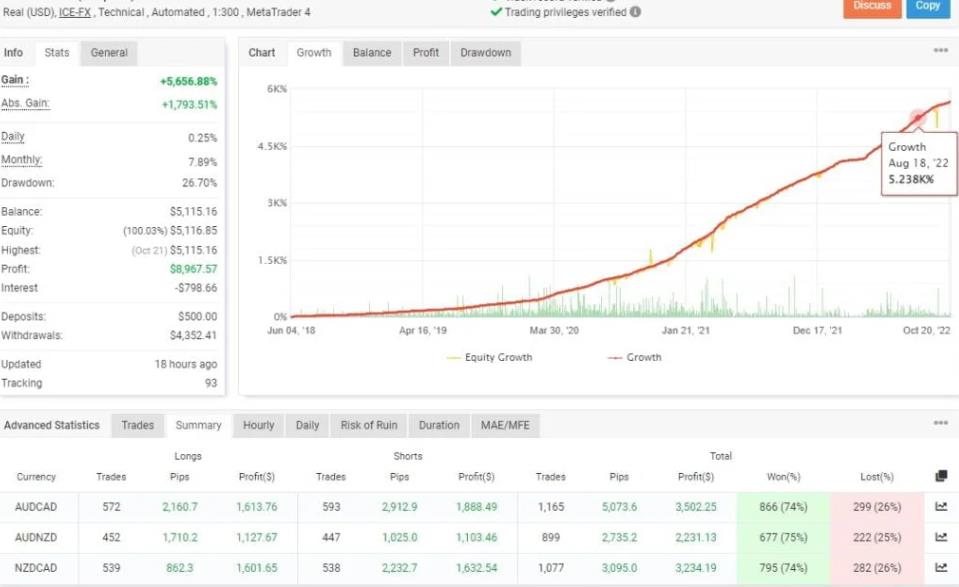Switch to the Balance chart tab
The image size is (959, 587).
[371, 53]
